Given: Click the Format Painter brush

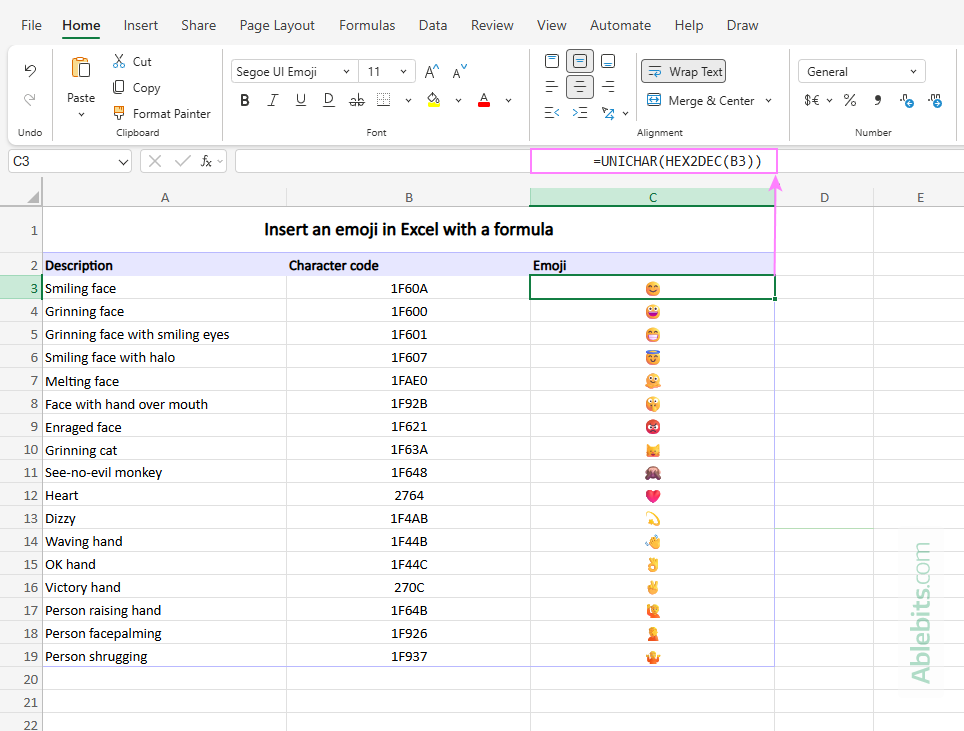Looking at the screenshot, I should (x=119, y=113).
